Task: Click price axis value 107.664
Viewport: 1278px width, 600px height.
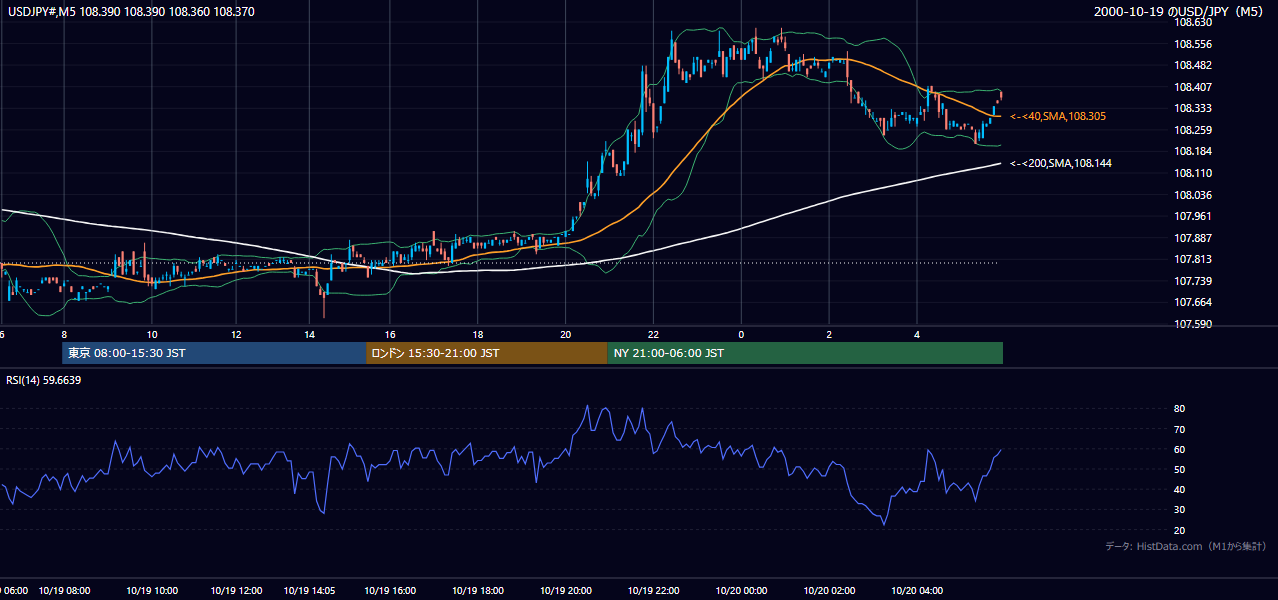Action: click(1193, 302)
